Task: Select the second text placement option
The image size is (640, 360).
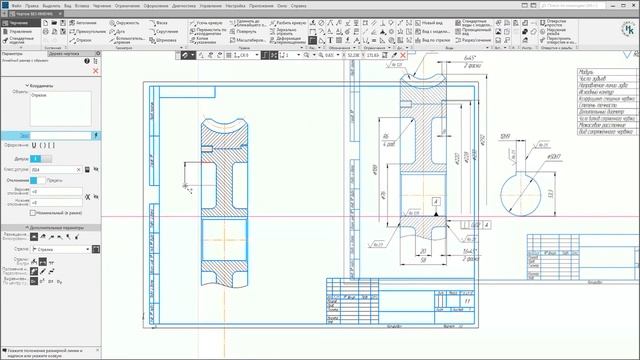Action: tap(43, 236)
